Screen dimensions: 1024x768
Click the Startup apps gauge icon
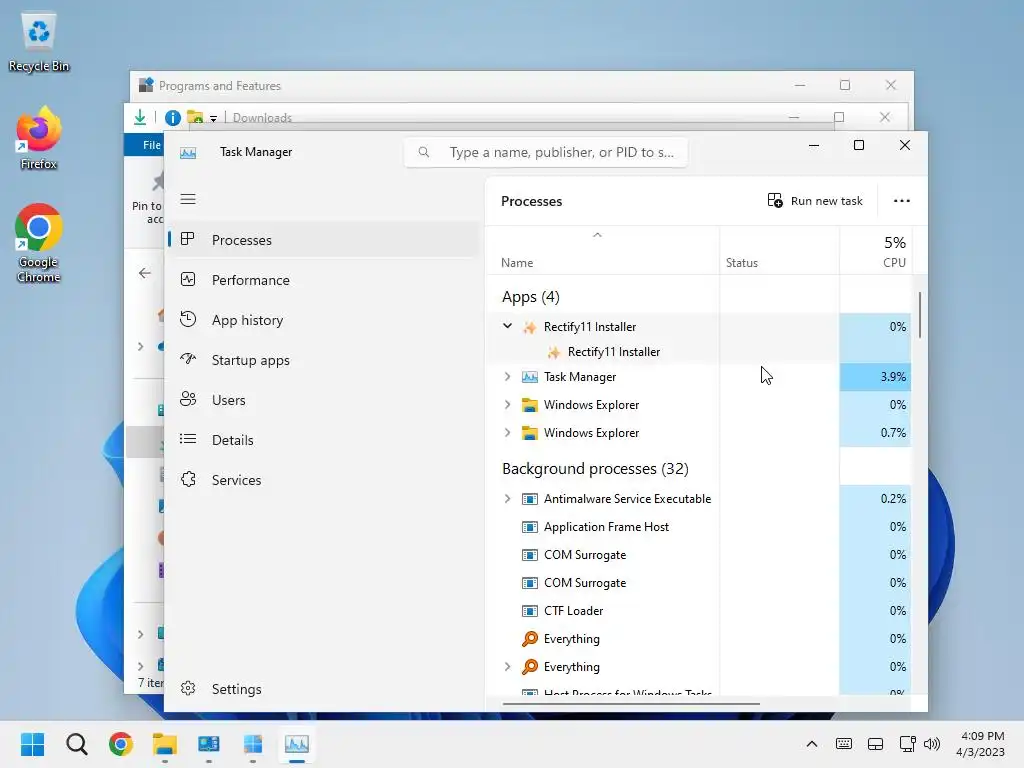click(188, 359)
